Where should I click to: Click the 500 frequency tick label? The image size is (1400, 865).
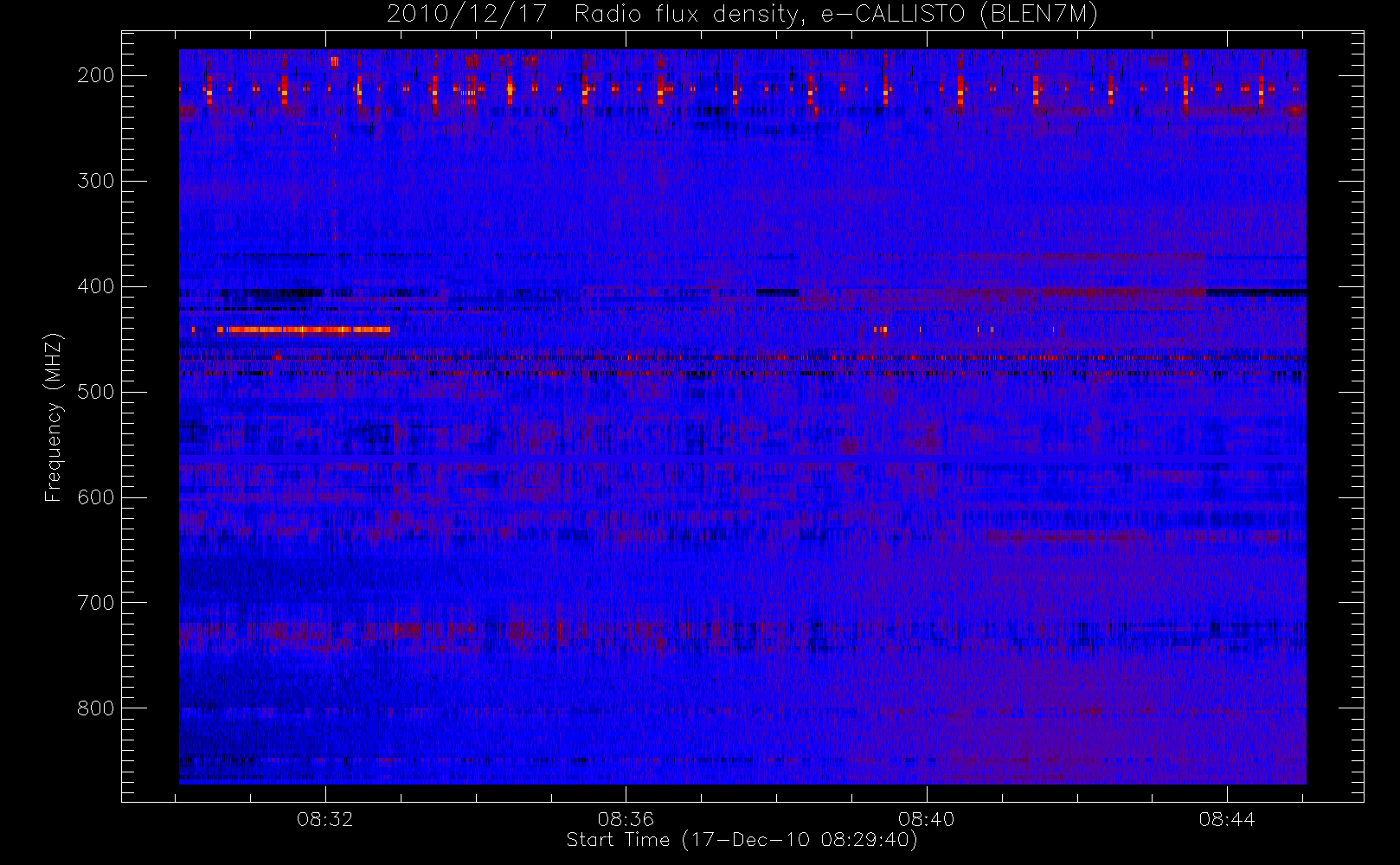95,392
